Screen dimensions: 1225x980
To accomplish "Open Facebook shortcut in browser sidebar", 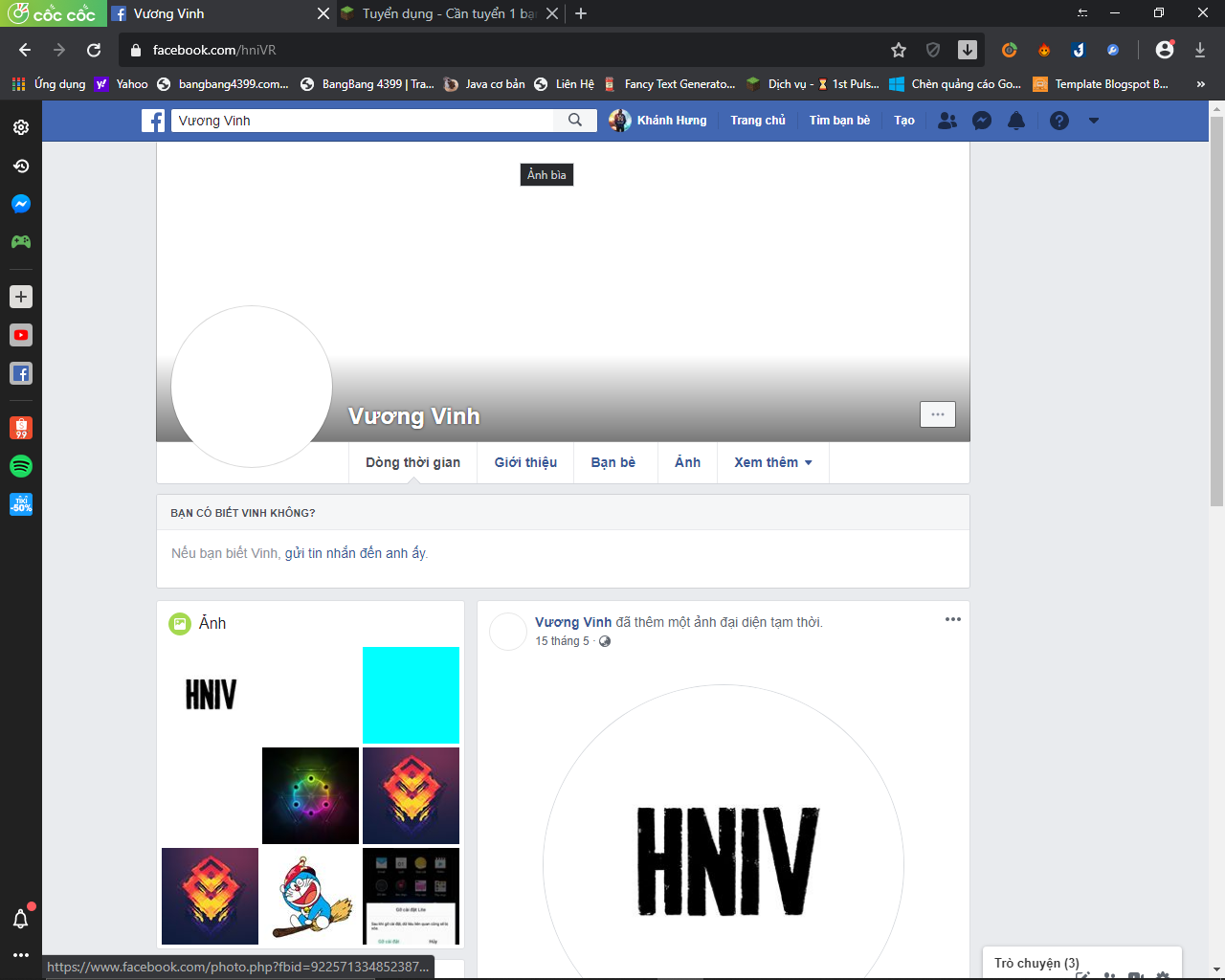I will (21, 373).
